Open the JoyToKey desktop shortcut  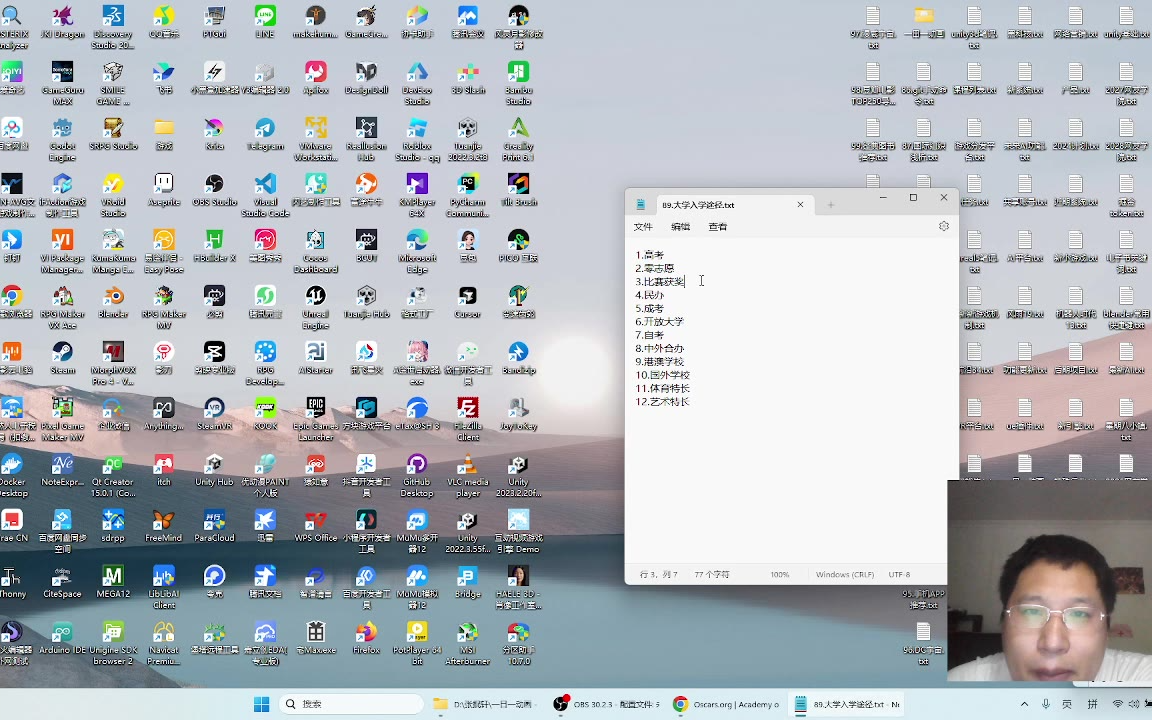(519, 413)
